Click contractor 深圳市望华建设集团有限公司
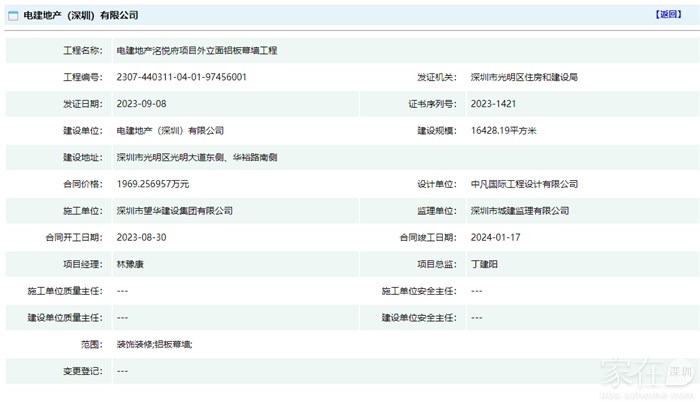Screen dimensions: 700x402 174,211
